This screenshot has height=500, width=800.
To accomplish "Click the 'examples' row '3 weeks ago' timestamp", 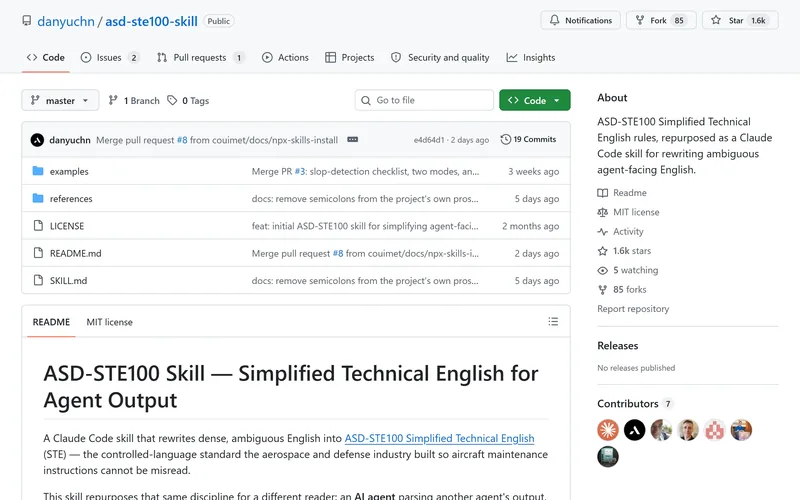I will 533,171.
